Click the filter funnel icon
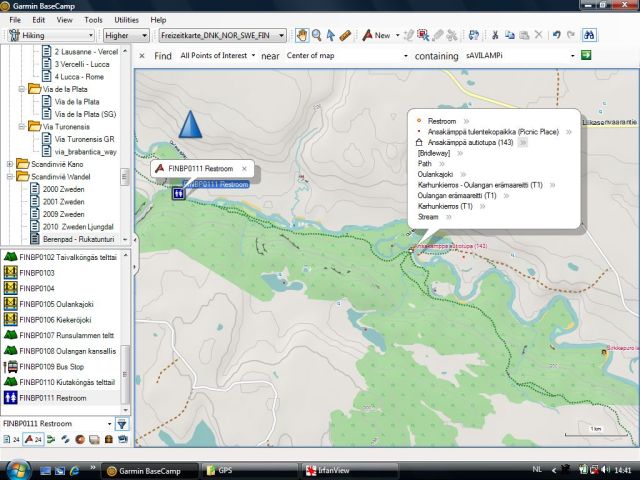This screenshot has width=640, height=480. (122, 424)
